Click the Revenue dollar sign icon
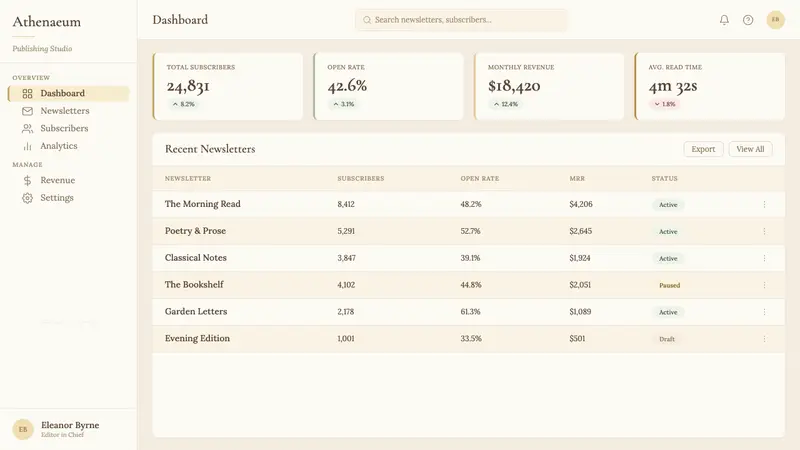This screenshot has height=450, width=800. 28,180
